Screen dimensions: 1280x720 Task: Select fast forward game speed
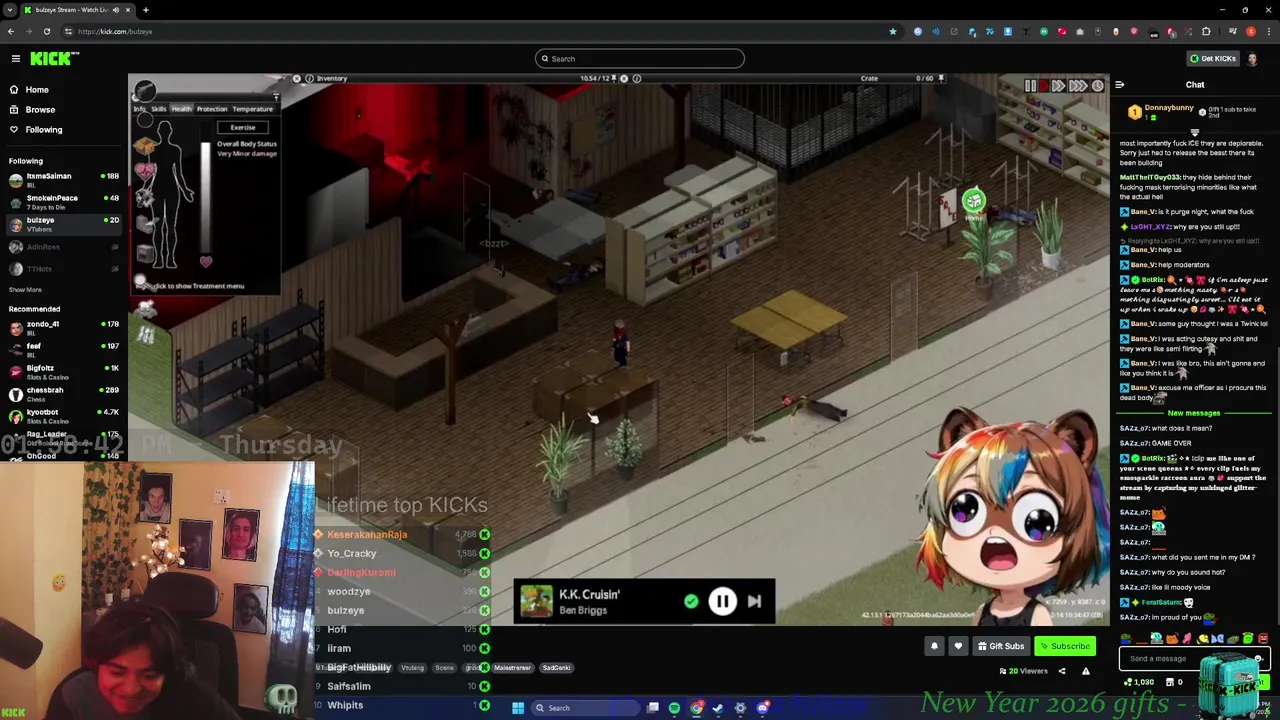pyautogui.click(x=1058, y=86)
